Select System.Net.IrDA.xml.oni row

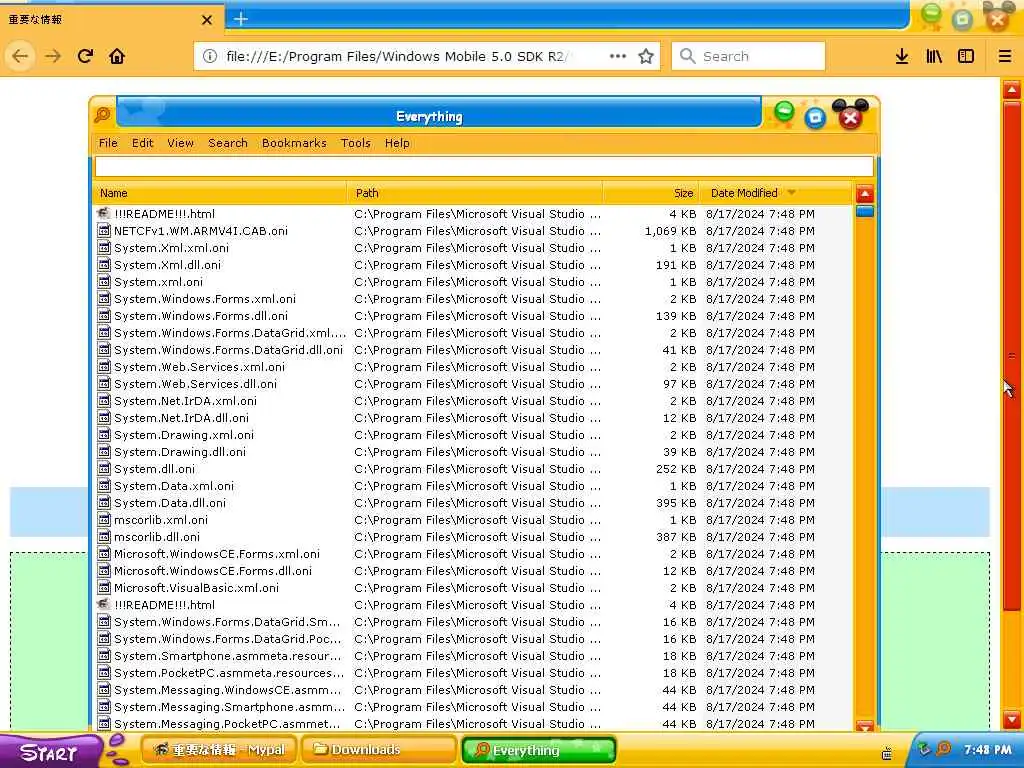coord(473,400)
